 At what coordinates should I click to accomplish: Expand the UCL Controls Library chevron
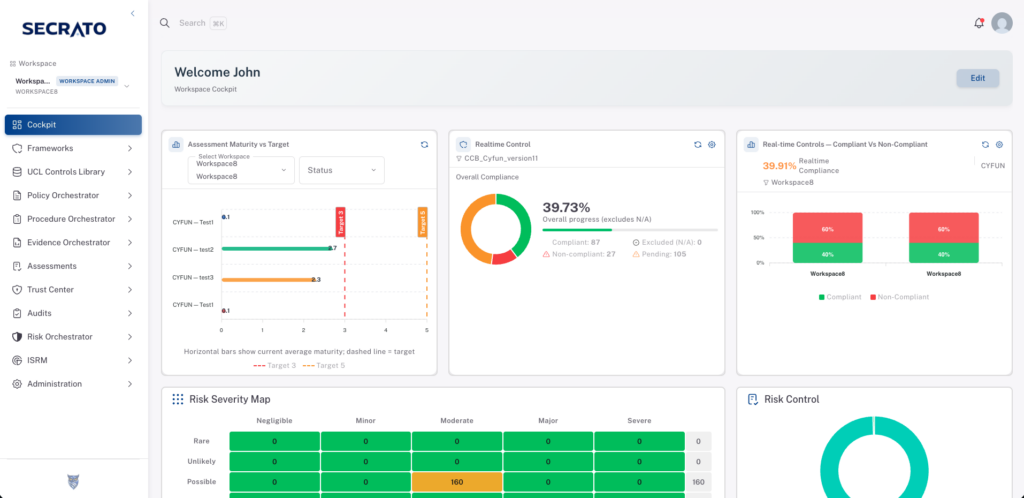coord(130,172)
